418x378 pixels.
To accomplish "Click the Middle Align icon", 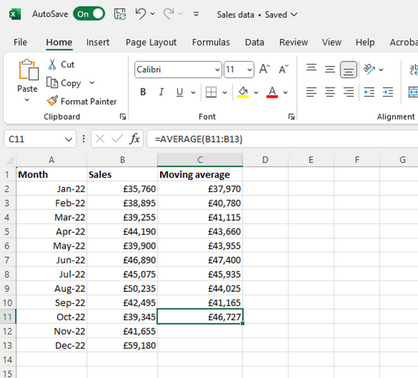I will coord(330,69).
